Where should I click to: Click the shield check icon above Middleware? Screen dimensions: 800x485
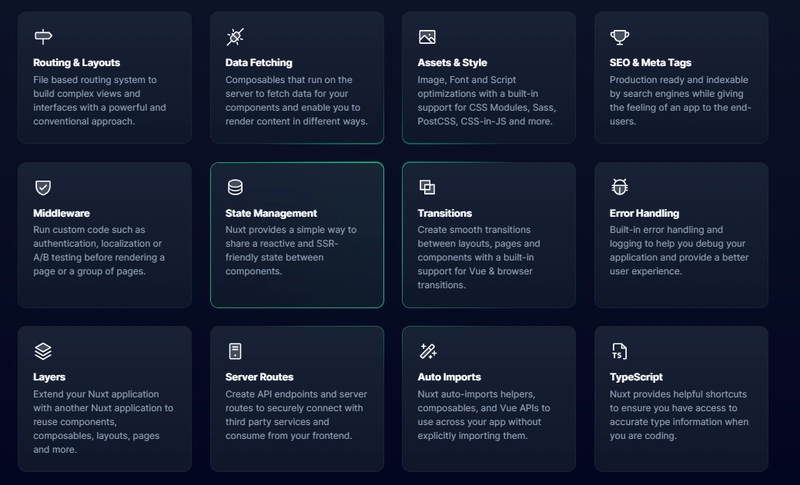point(43,187)
